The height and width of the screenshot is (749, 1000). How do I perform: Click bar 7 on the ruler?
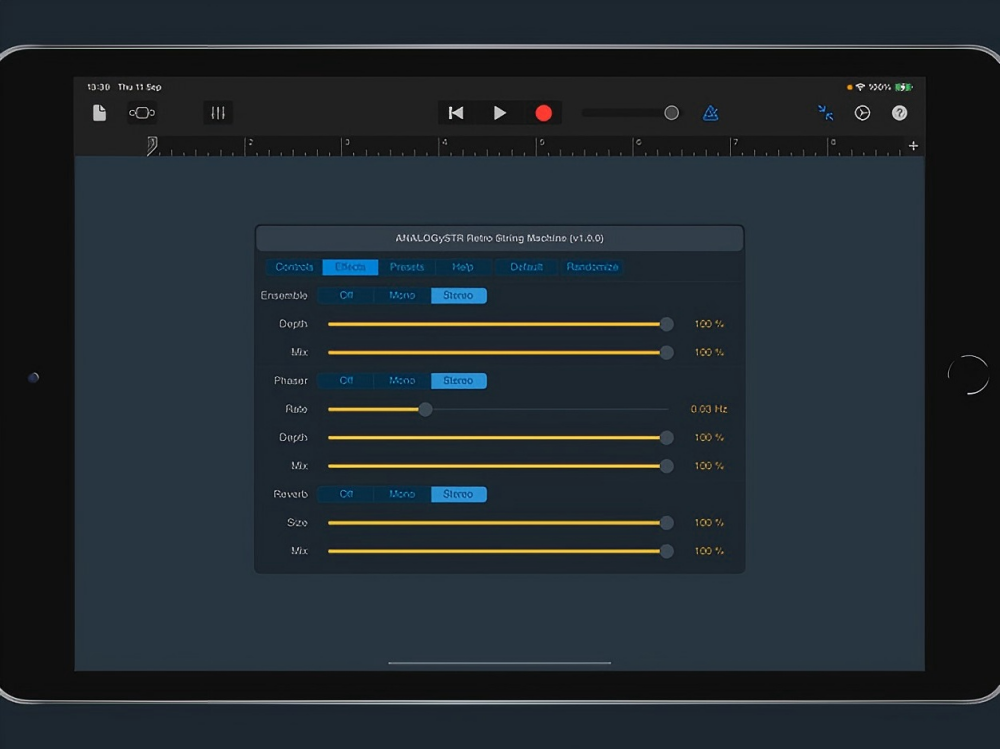click(735, 142)
